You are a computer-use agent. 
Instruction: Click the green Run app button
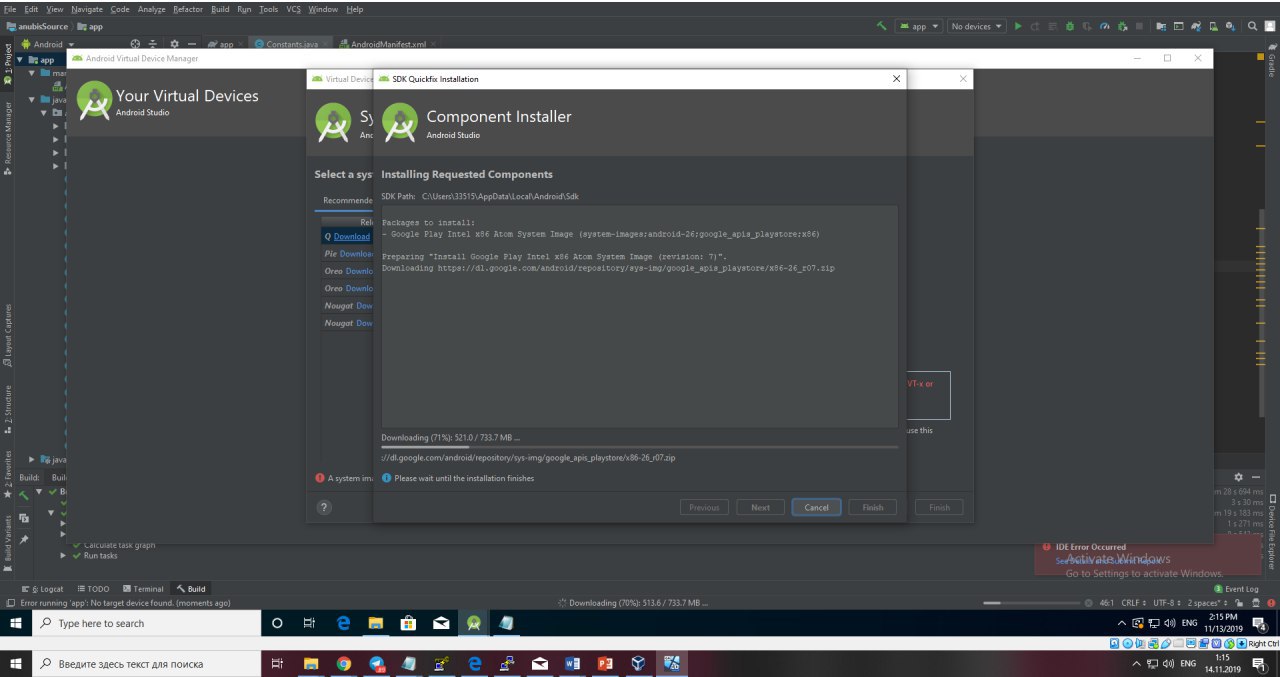tap(1018, 27)
